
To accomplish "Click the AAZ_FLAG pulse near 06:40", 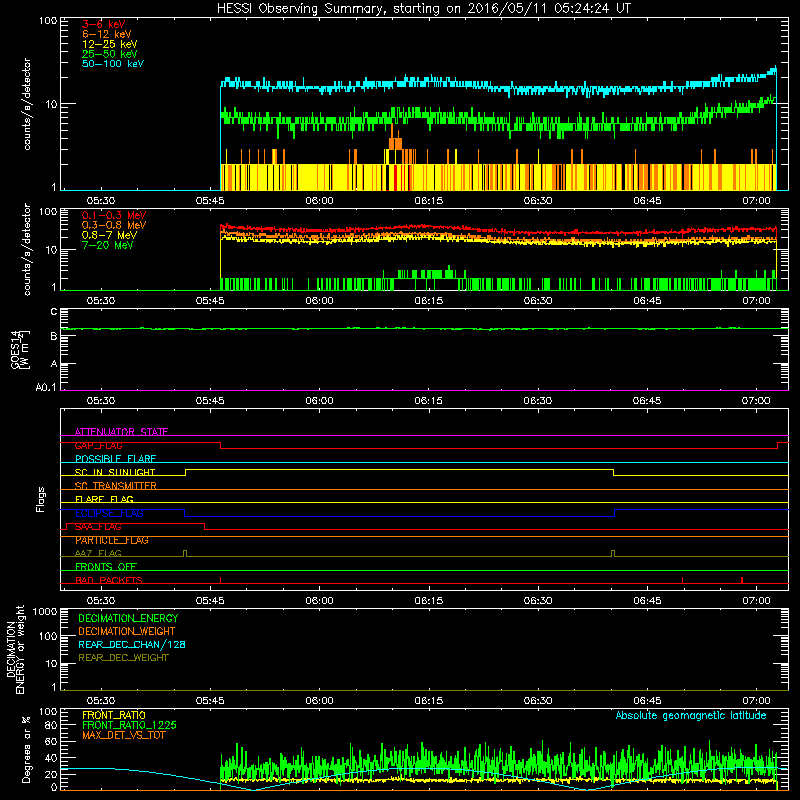I will 613,553.
